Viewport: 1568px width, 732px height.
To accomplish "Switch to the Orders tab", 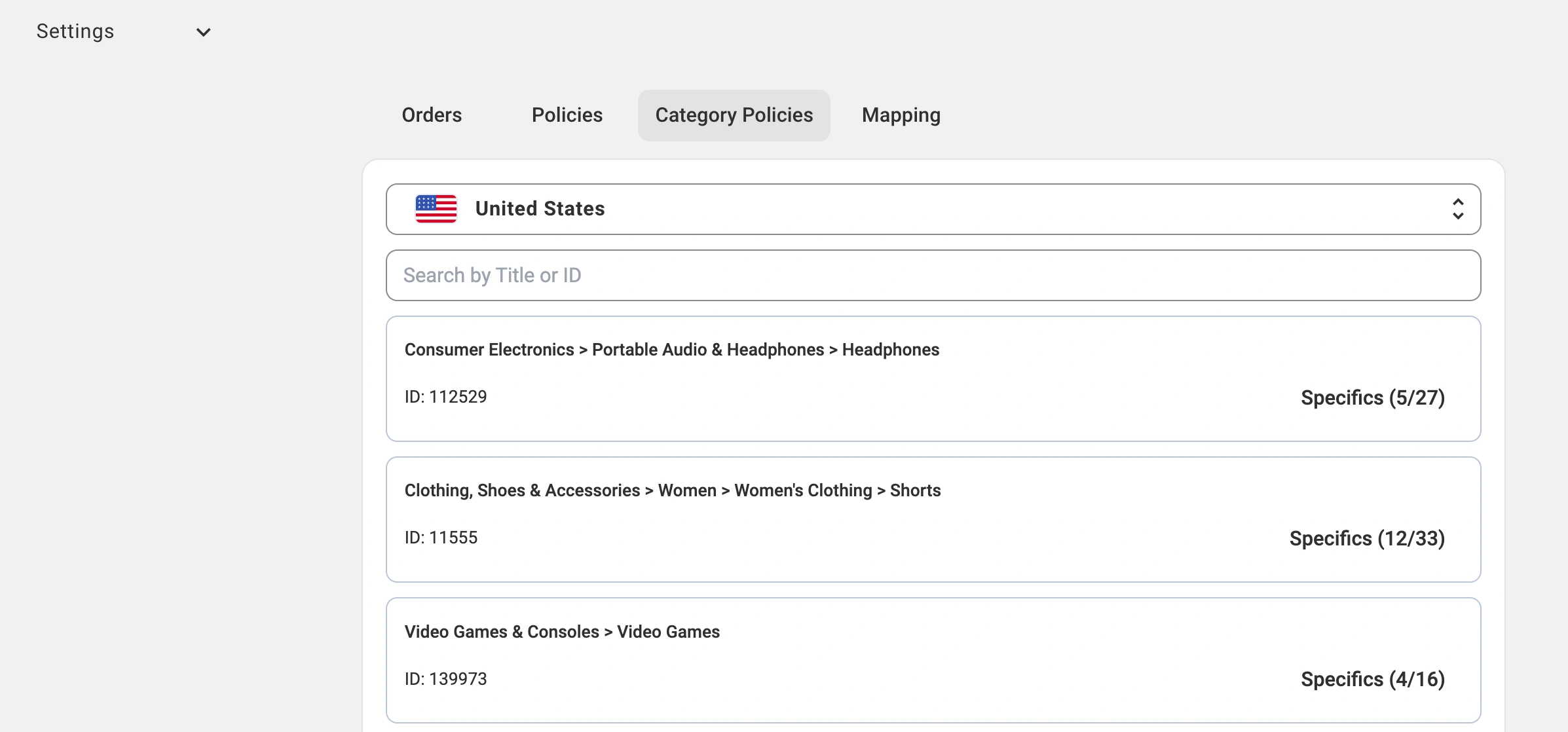I will pyautogui.click(x=432, y=115).
